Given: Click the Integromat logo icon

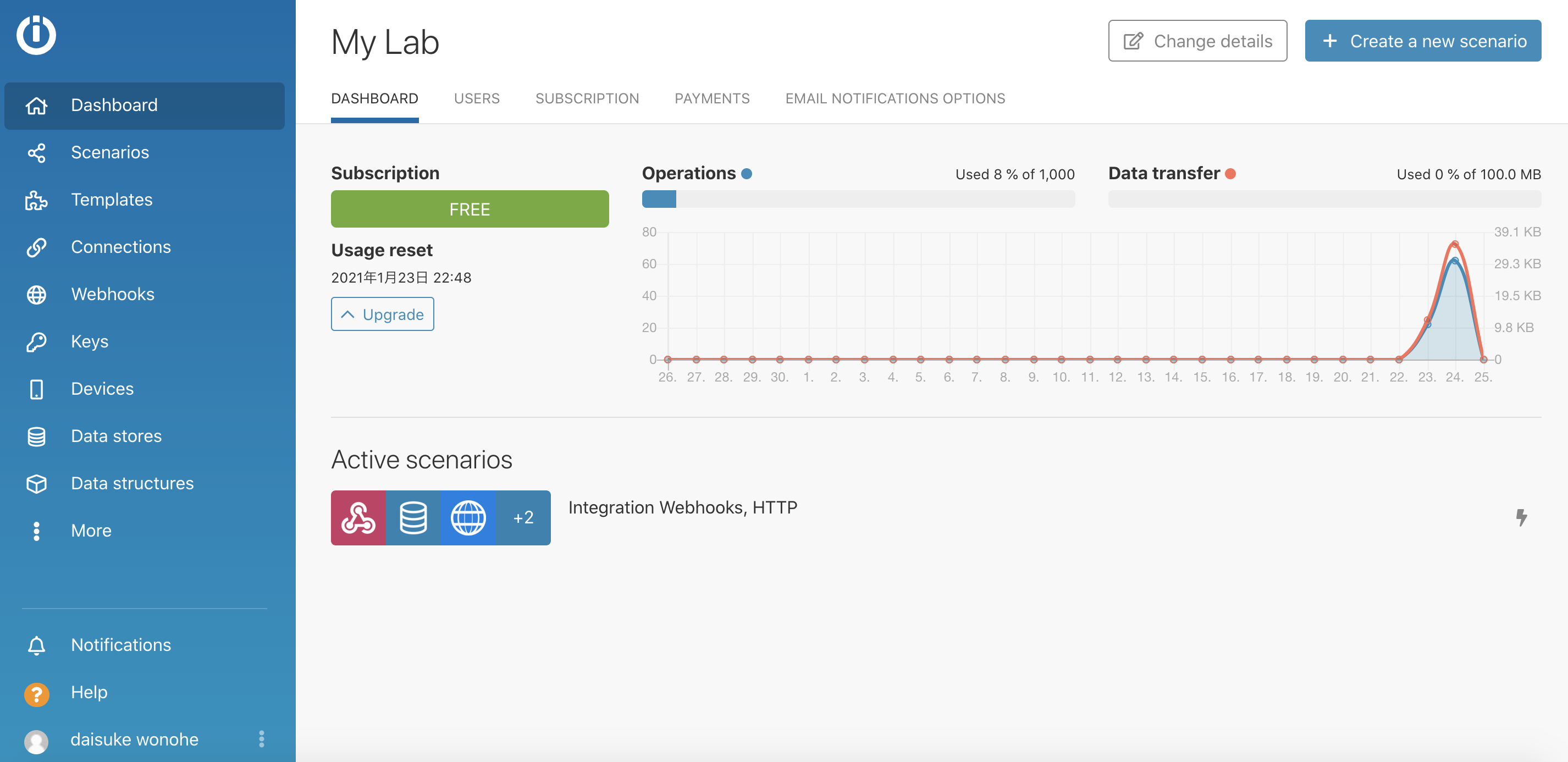Looking at the screenshot, I should tap(36, 35).
